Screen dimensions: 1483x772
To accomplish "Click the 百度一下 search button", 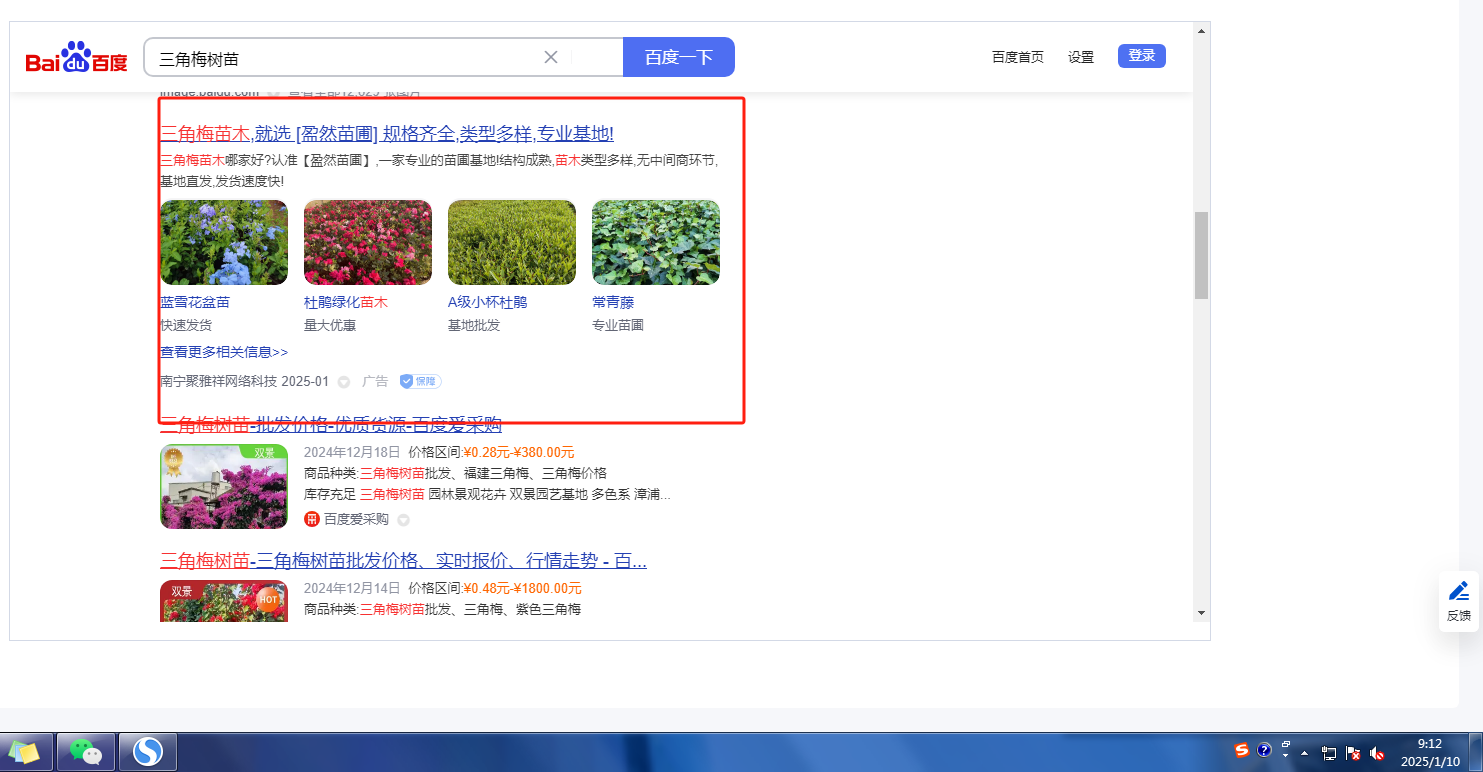I will tap(678, 57).
